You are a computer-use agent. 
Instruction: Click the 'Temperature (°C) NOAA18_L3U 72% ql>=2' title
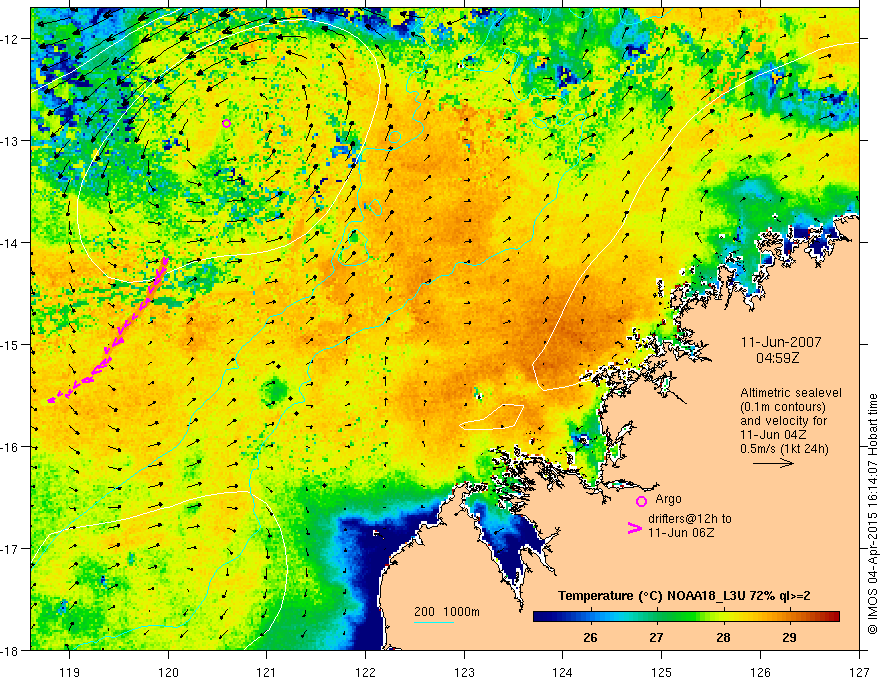684,596
